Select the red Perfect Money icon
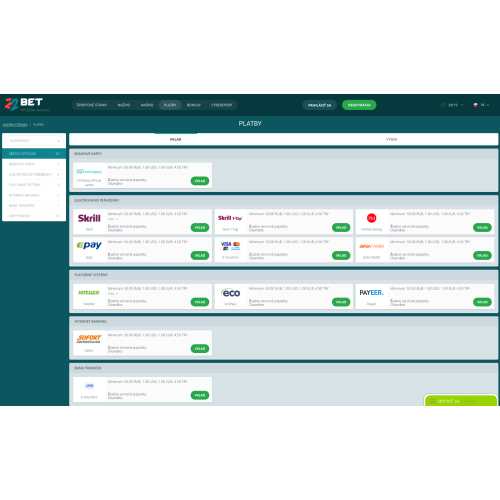 click(371, 218)
